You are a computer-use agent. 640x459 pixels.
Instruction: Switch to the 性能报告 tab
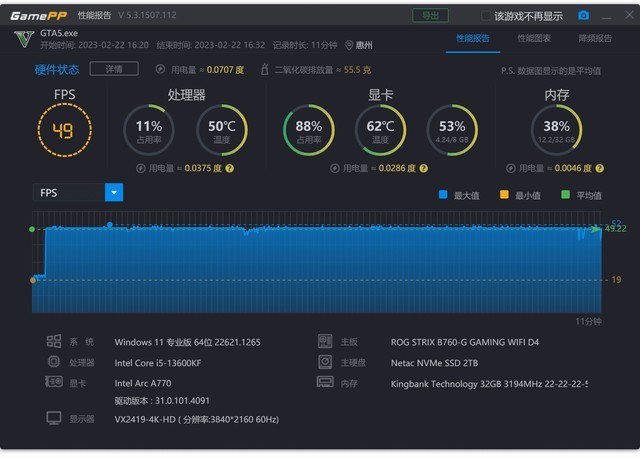(473, 38)
